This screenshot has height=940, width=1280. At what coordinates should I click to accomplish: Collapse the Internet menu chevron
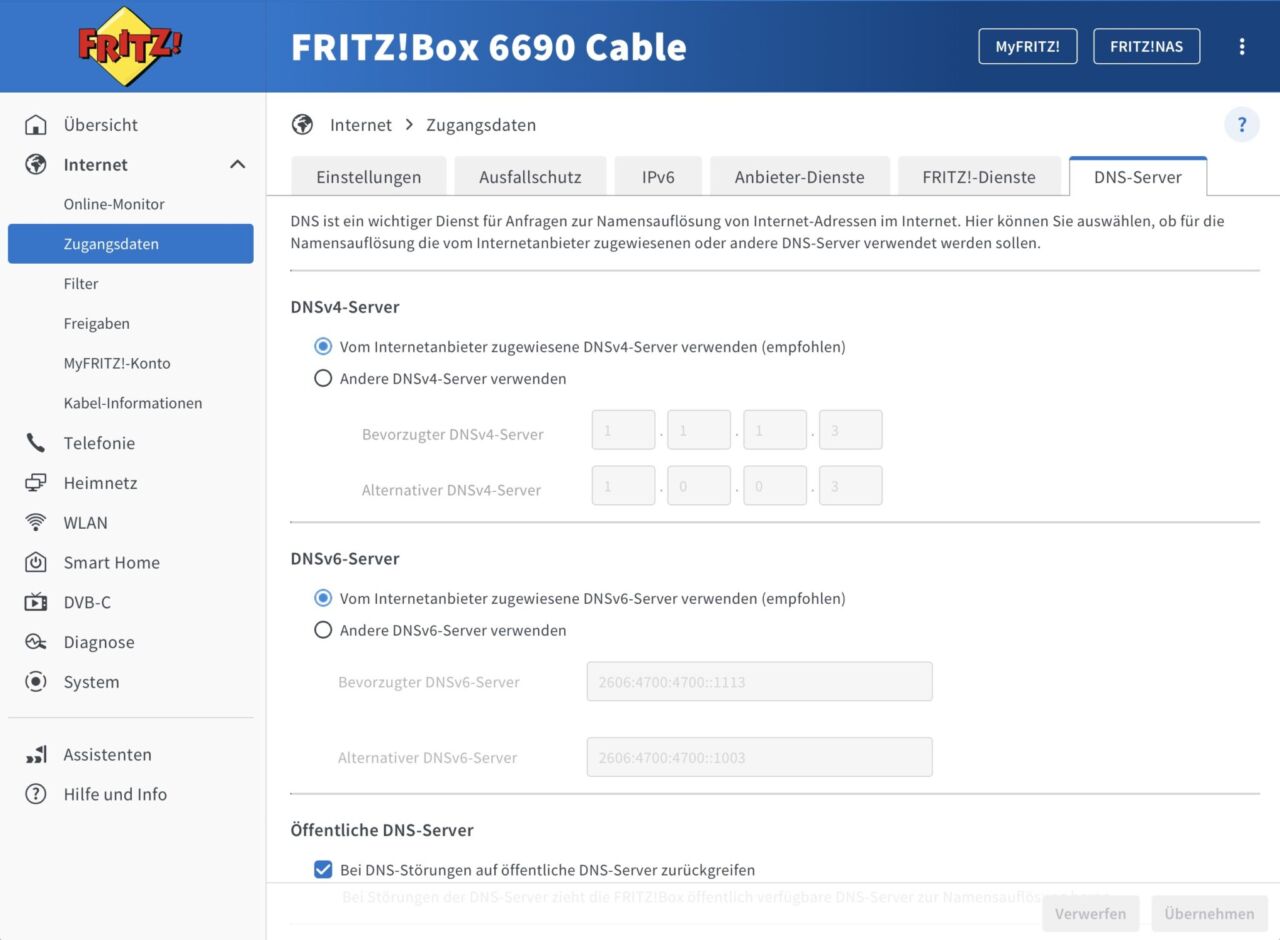point(237,164)
